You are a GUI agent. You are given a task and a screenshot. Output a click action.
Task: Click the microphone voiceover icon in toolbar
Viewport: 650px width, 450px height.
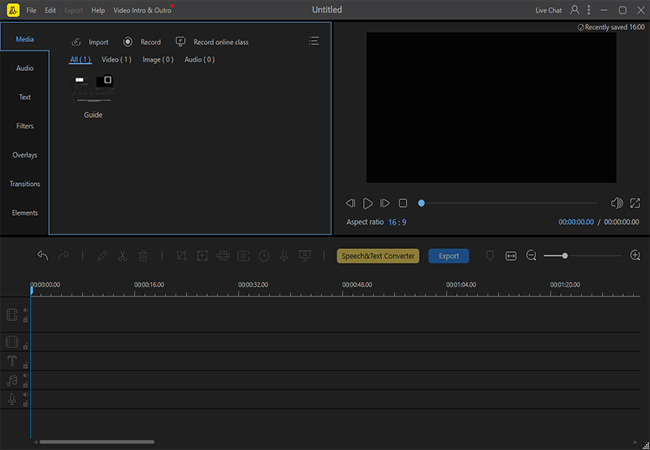[x=284, y=256]
